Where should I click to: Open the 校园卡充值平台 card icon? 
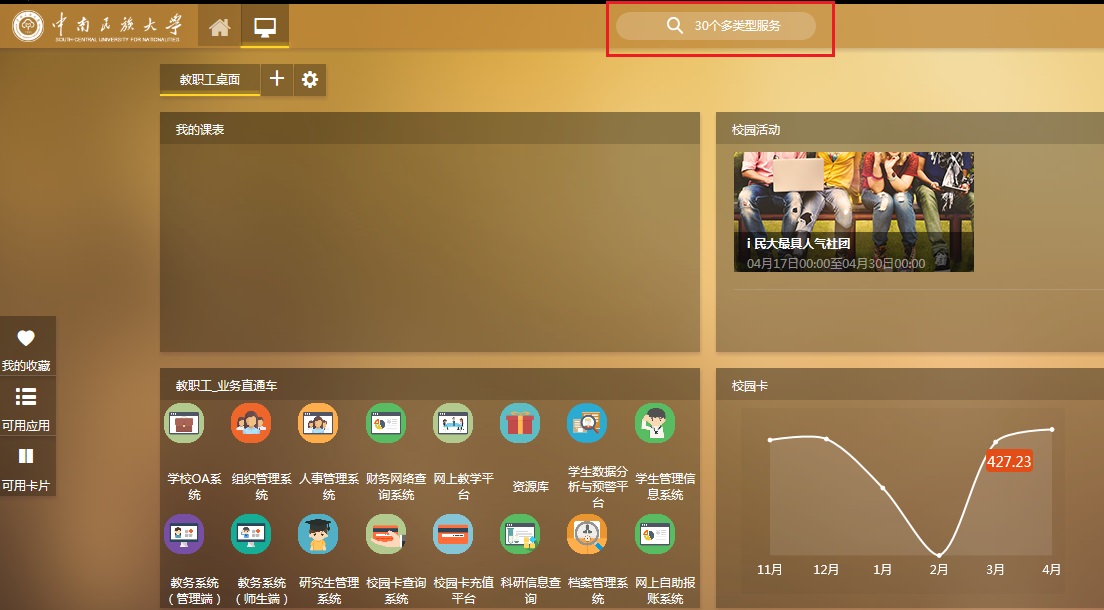click(x=453, y=535)
